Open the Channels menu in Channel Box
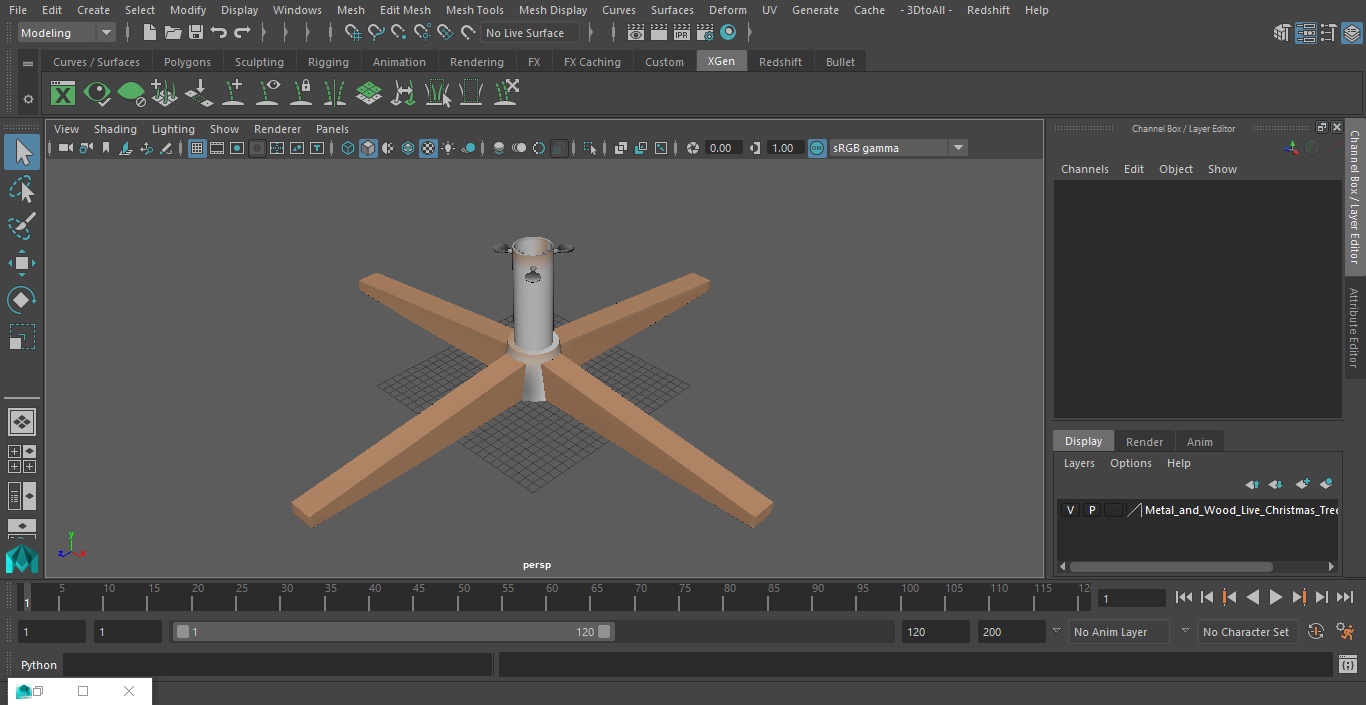Image resolution: width=1366 pixels, height=705 pixels. (x=1085, y=169)
